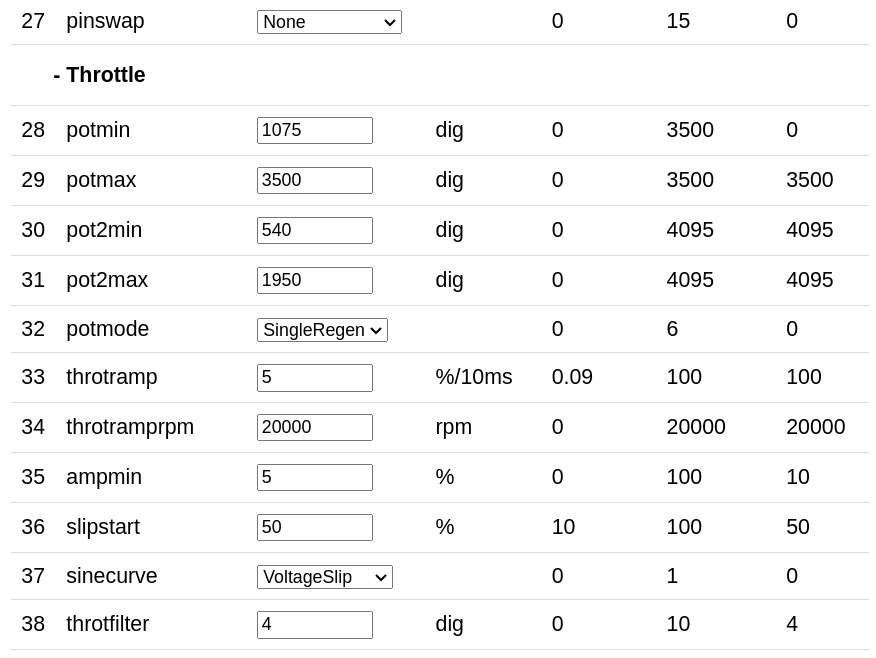Collapse the Throttle section header
Screen dimensions: 876x658
(99, 75)
